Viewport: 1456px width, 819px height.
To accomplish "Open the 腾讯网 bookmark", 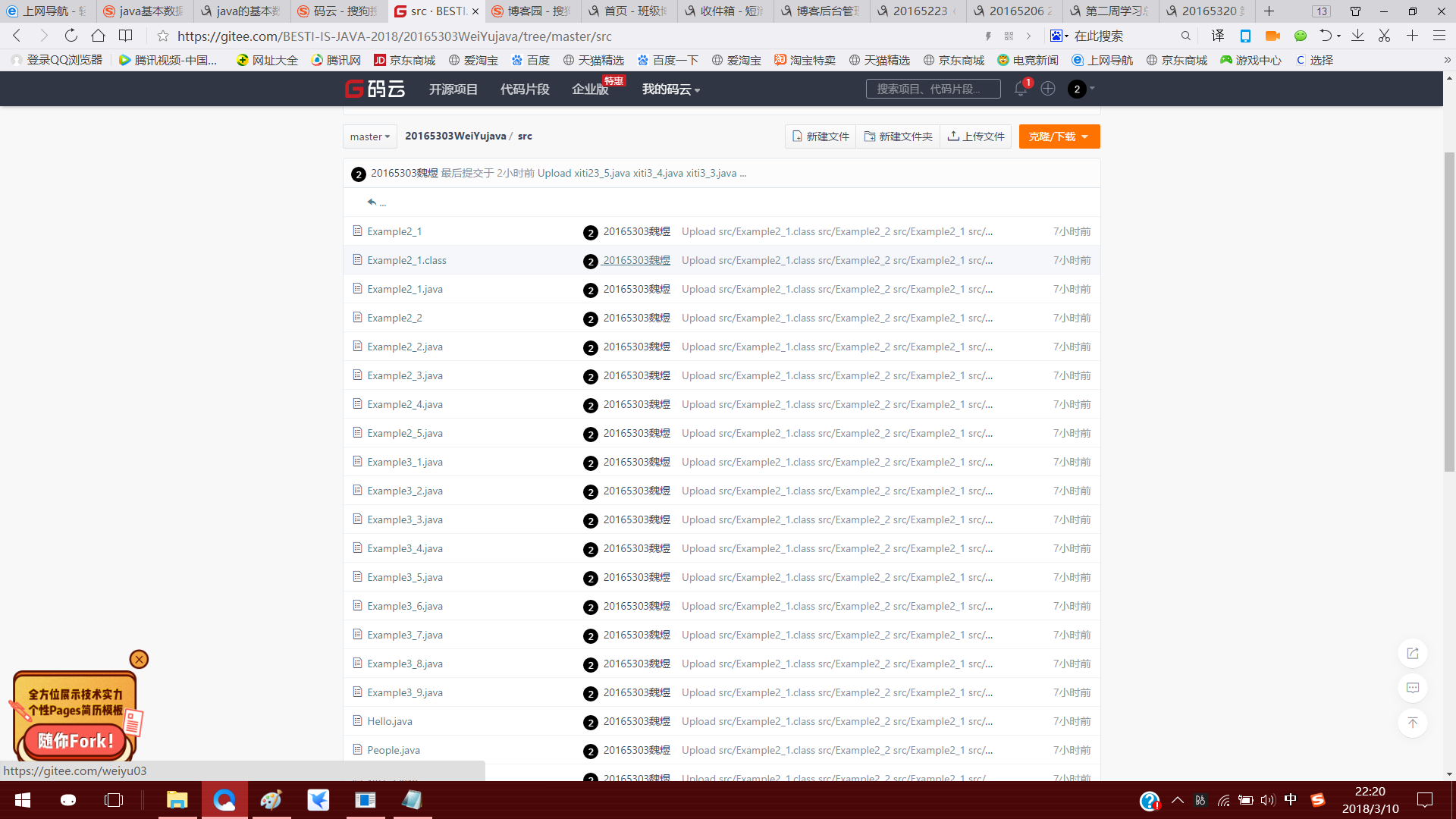I will (336, 60).
